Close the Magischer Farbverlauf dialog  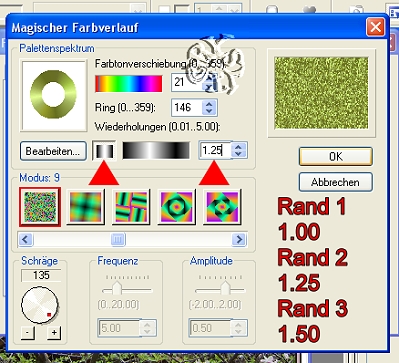(x=376, y=27)
